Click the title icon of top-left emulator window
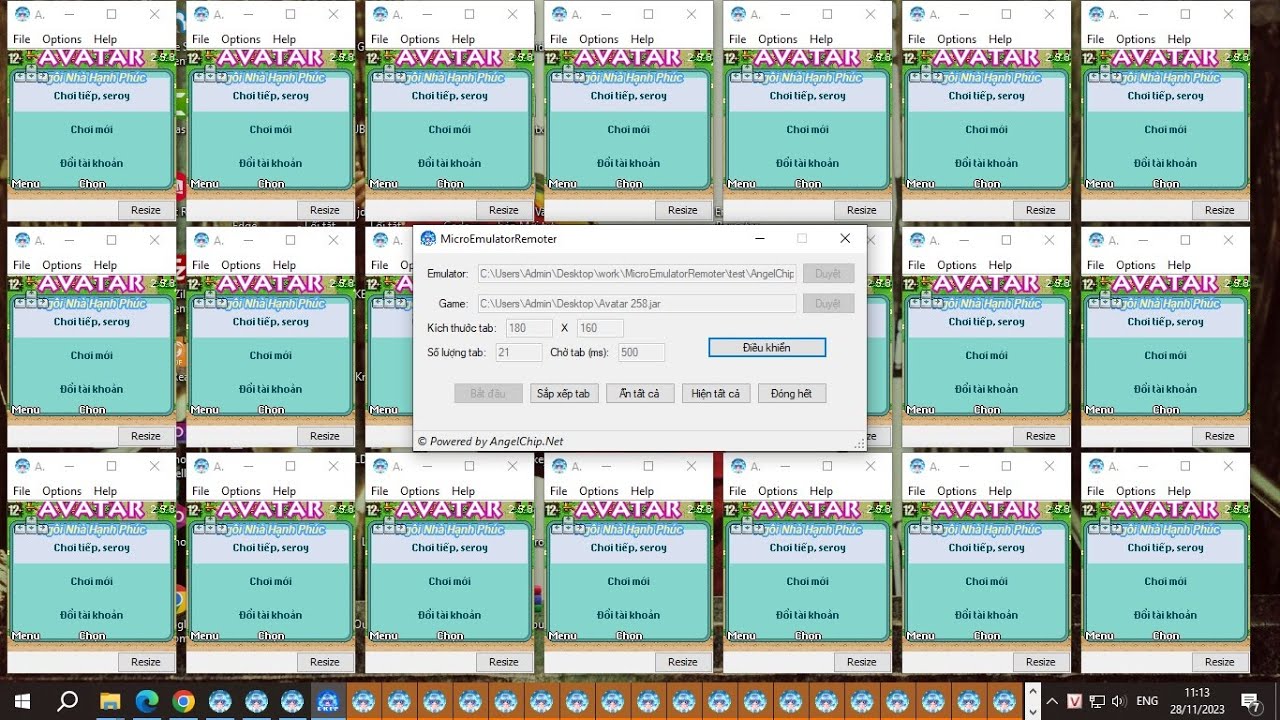Screen dimensions: 1280x720 [22, 14]
